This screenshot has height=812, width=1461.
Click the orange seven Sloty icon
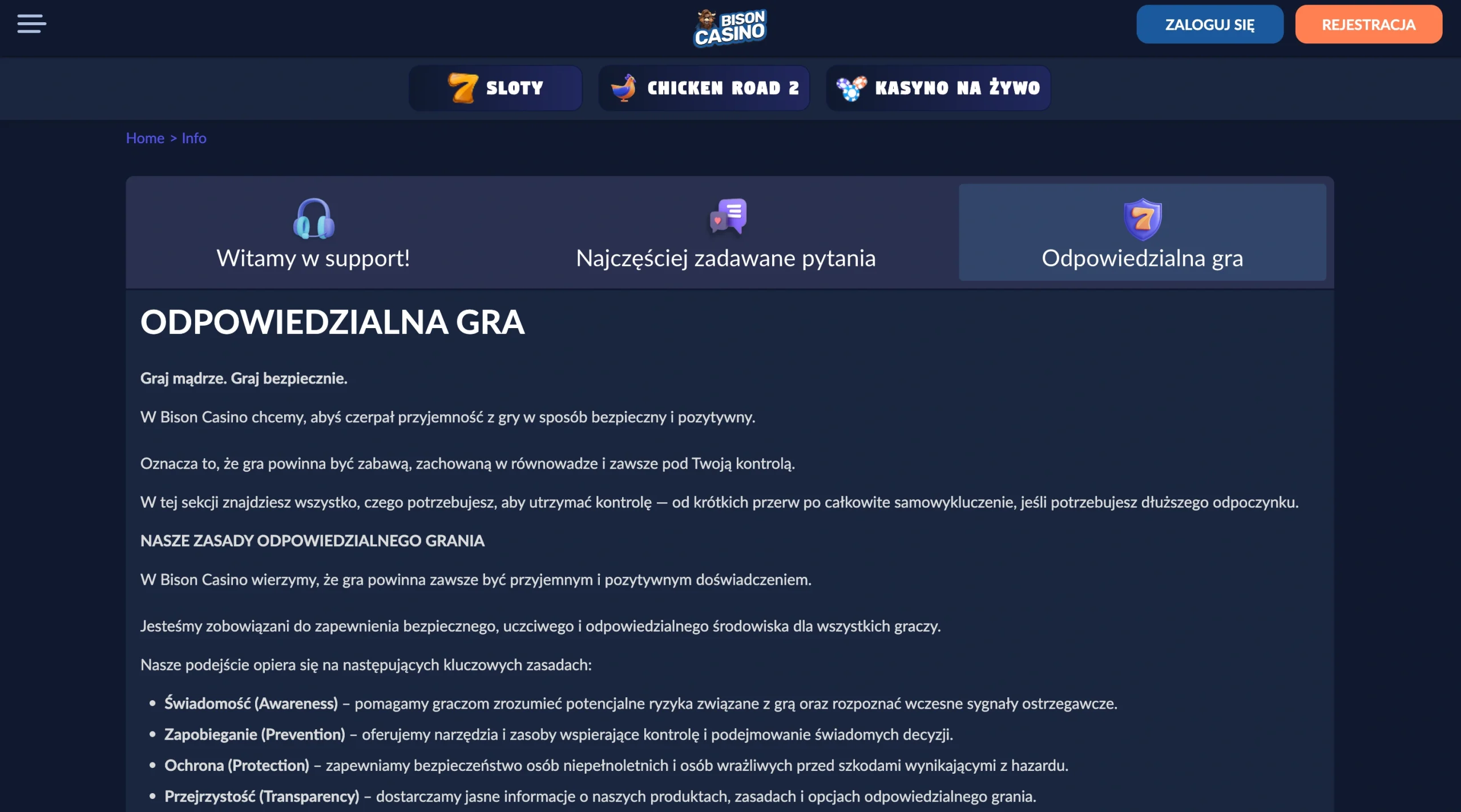point(462,88)
